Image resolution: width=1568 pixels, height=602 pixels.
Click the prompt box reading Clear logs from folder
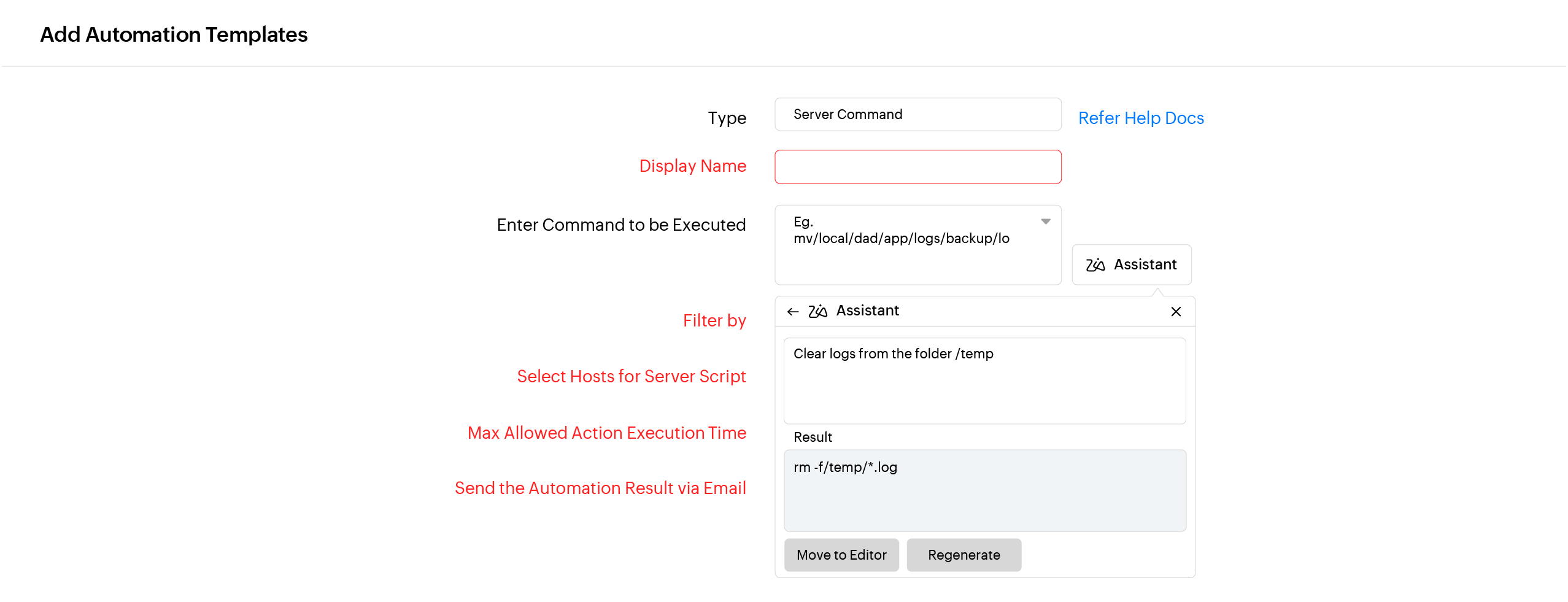pyautogui.click(x=984, y=380)
